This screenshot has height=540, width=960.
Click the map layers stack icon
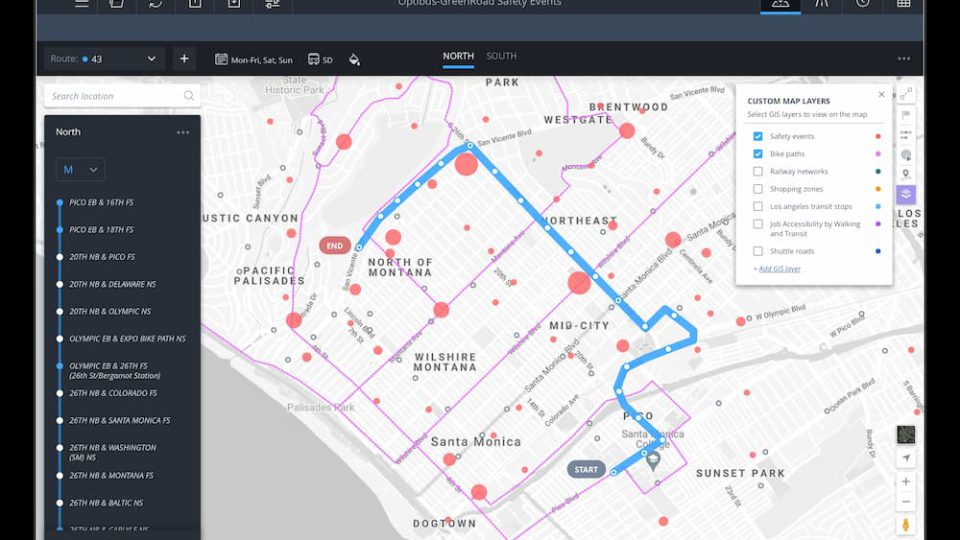click(x=905, y=194)
